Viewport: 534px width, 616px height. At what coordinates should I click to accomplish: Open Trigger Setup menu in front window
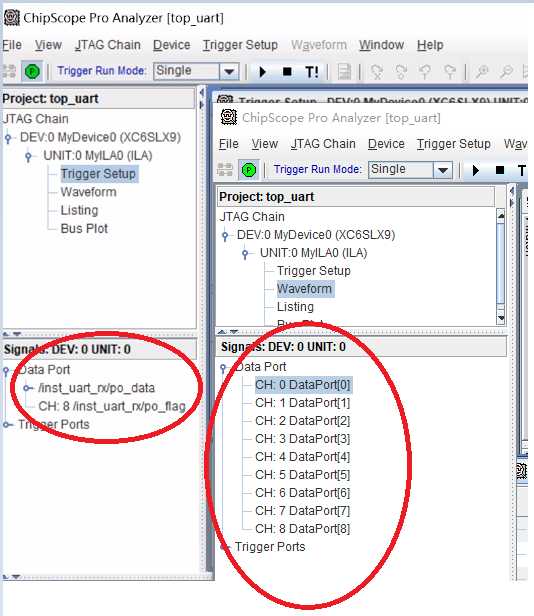click(453, 144)
